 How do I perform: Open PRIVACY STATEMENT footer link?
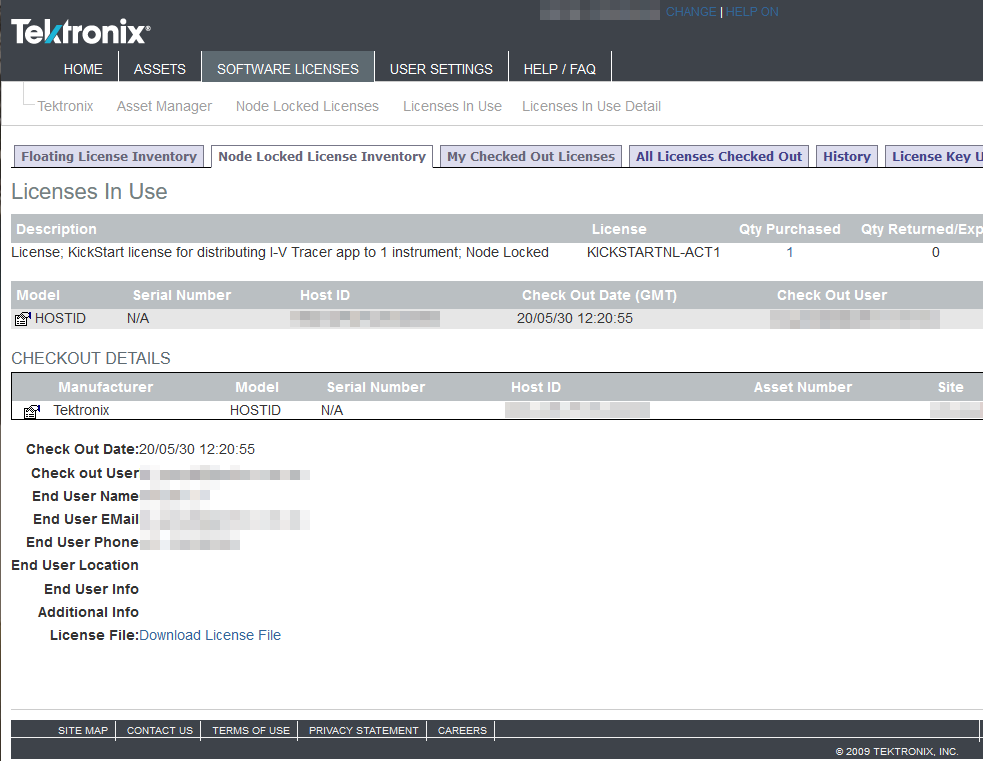(x=364, y=730)
